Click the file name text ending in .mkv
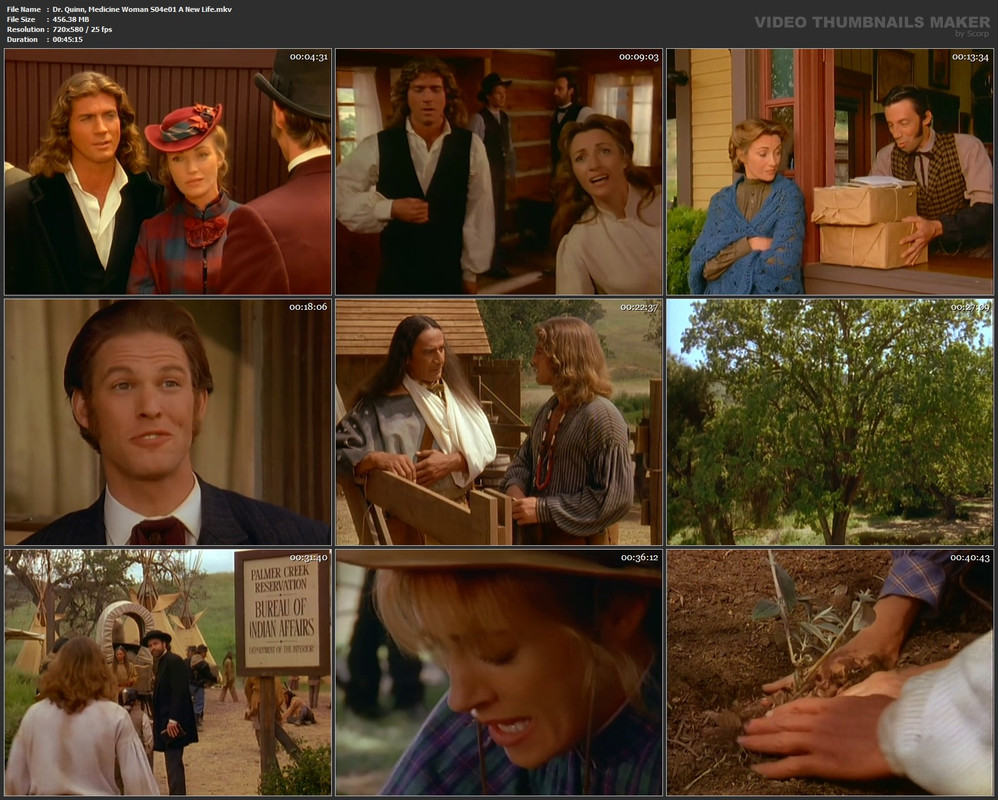 [142, 10]
